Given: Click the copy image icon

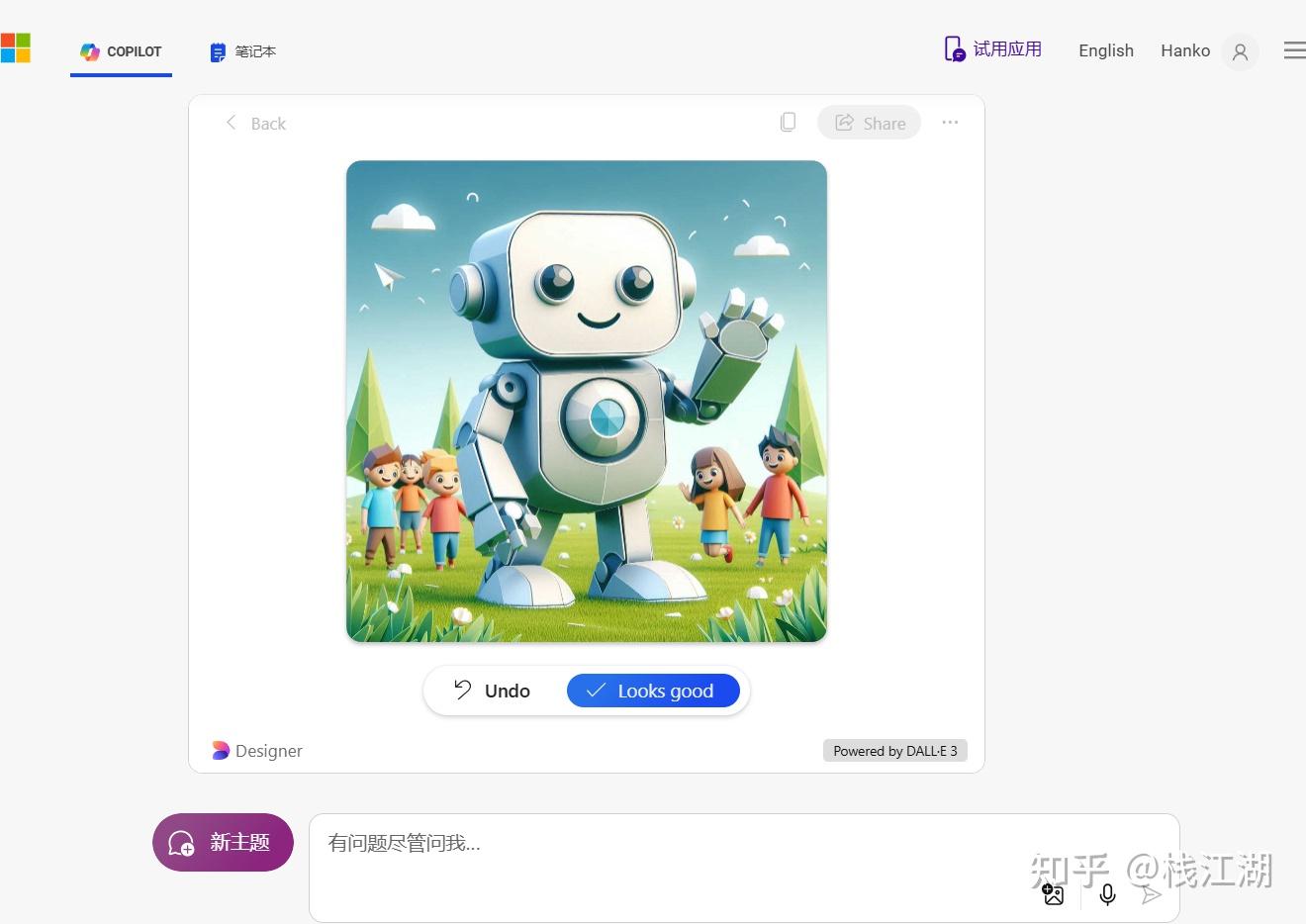Looking at the screenshot, I should (788, 122).
